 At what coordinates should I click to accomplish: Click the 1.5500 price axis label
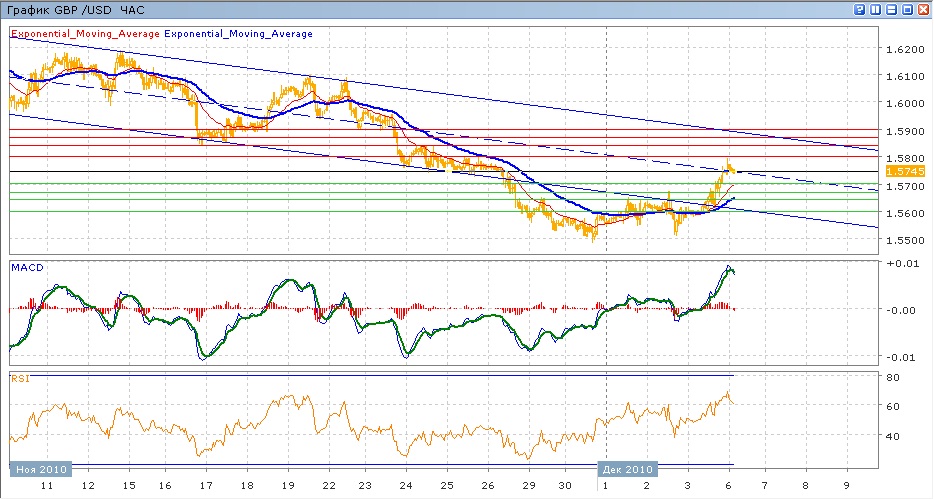pyautogui.click(x=904, y=241)
